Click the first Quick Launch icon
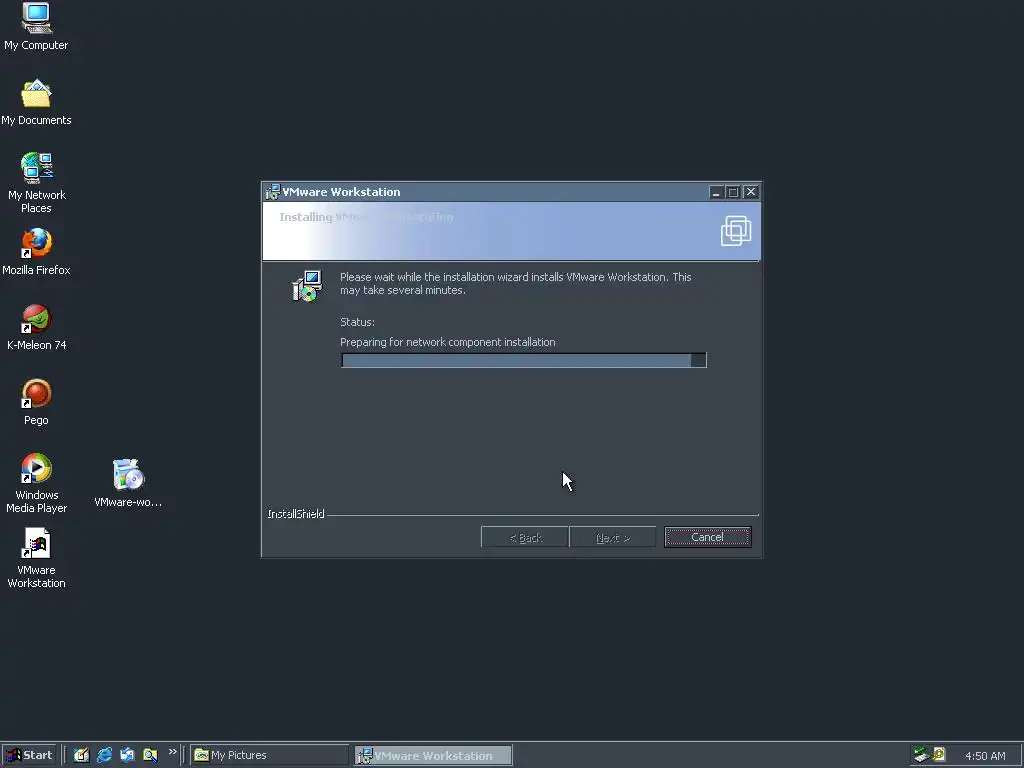 [x=81, y=755]
